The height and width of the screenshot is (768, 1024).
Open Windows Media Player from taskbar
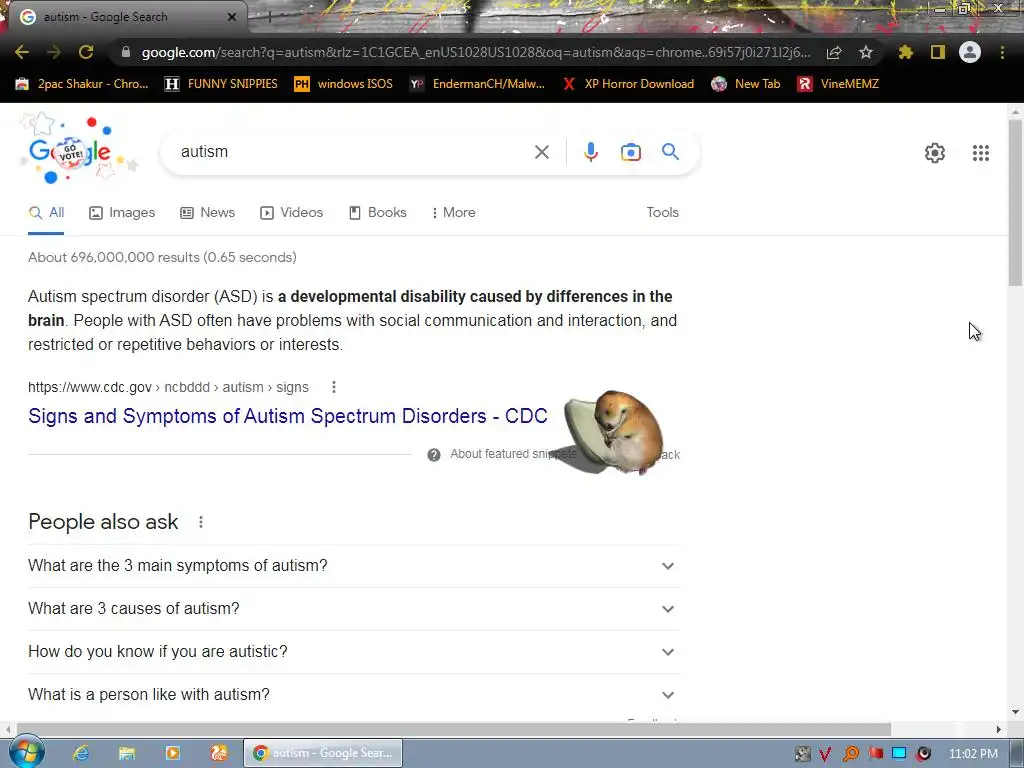(x=172, y=753)
